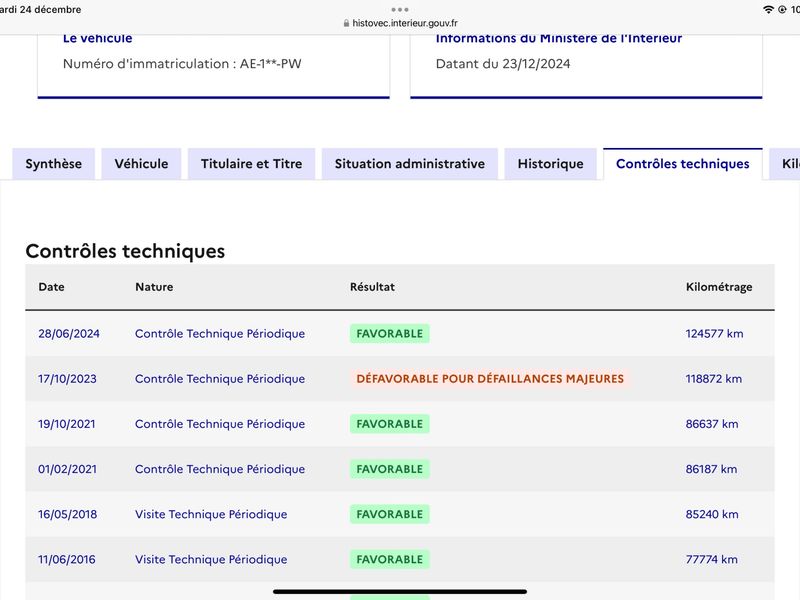Tap the home indicator bar
This screenshot has height=600, width=800.
400,592
